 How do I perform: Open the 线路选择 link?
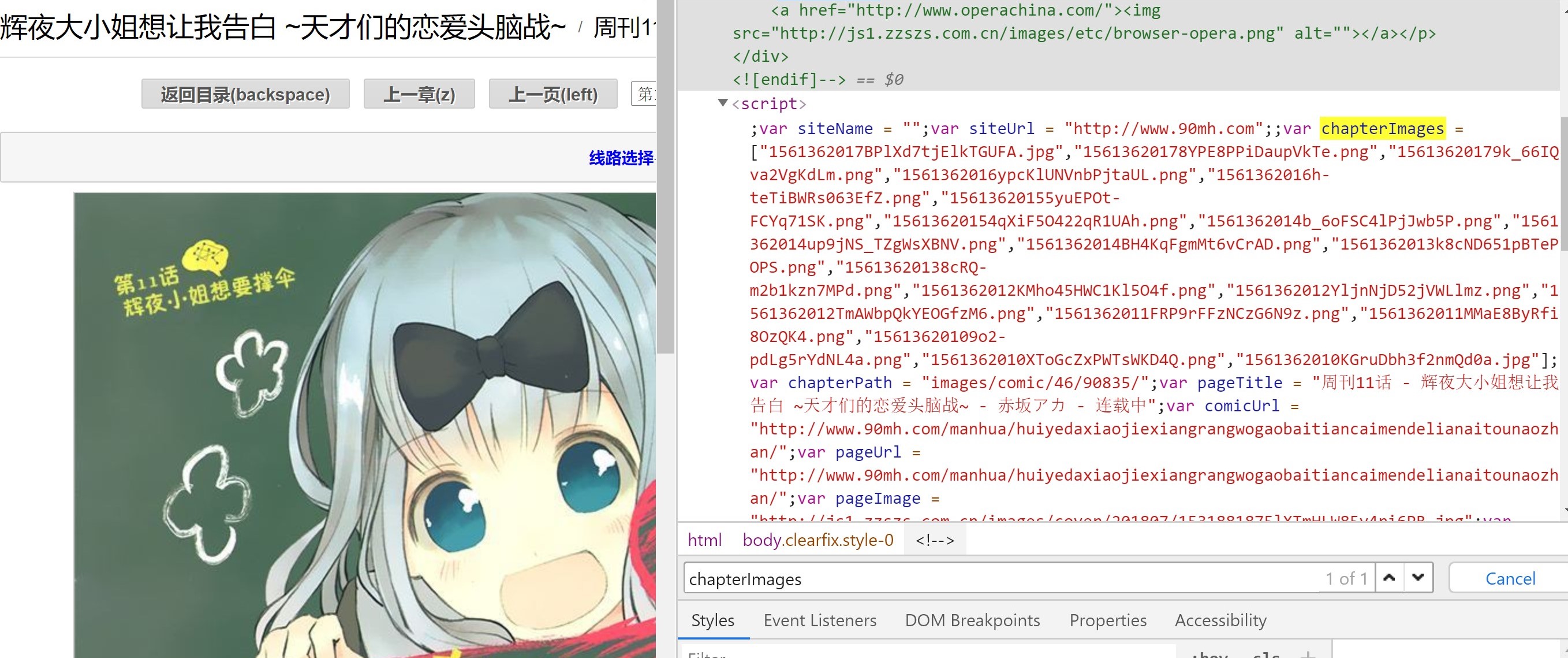point(621,158)
